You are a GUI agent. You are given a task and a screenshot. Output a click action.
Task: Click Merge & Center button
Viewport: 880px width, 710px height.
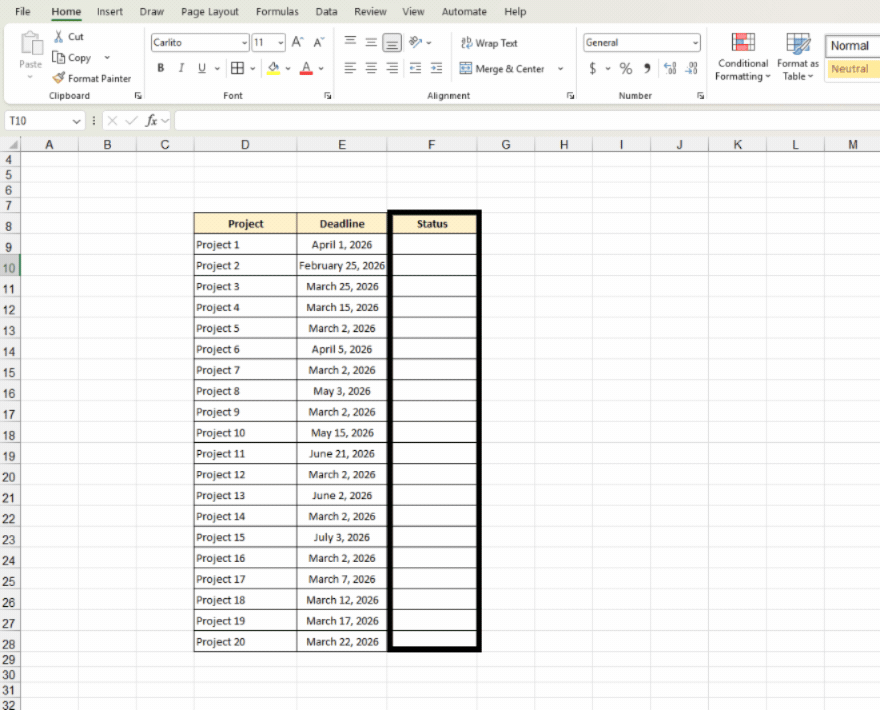[x=502, y=68]
